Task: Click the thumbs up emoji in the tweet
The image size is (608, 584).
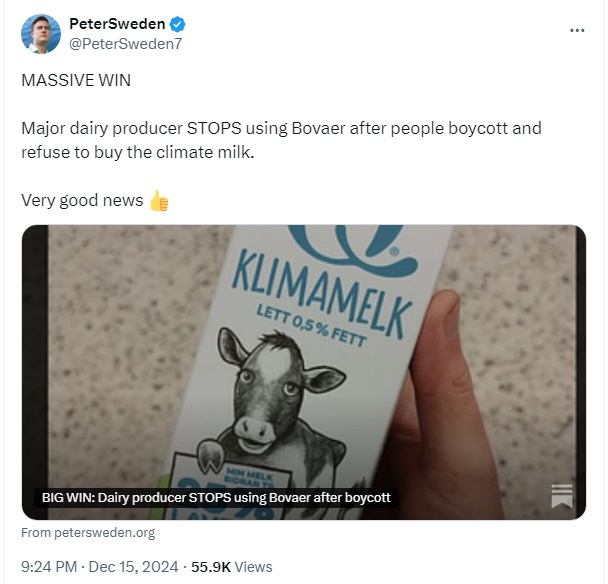Action: [x=159, y=200]
